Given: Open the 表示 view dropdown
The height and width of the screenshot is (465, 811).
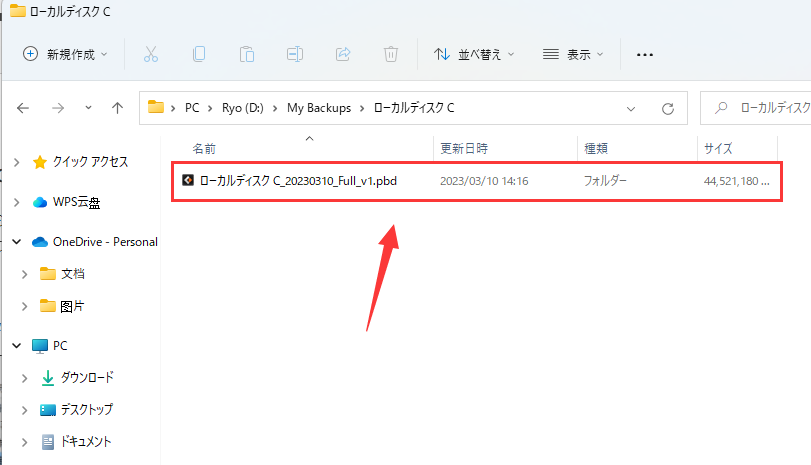Looking at the screenshot, I should [x=572, y=54].
